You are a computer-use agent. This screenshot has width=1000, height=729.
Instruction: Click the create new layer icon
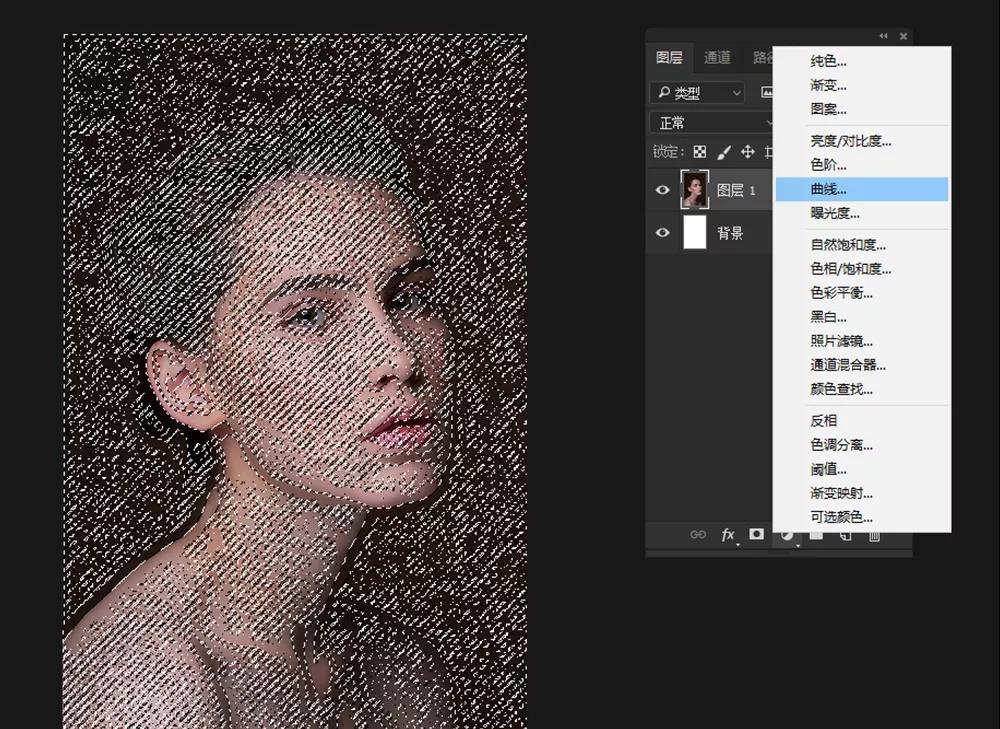pos(845,535)
